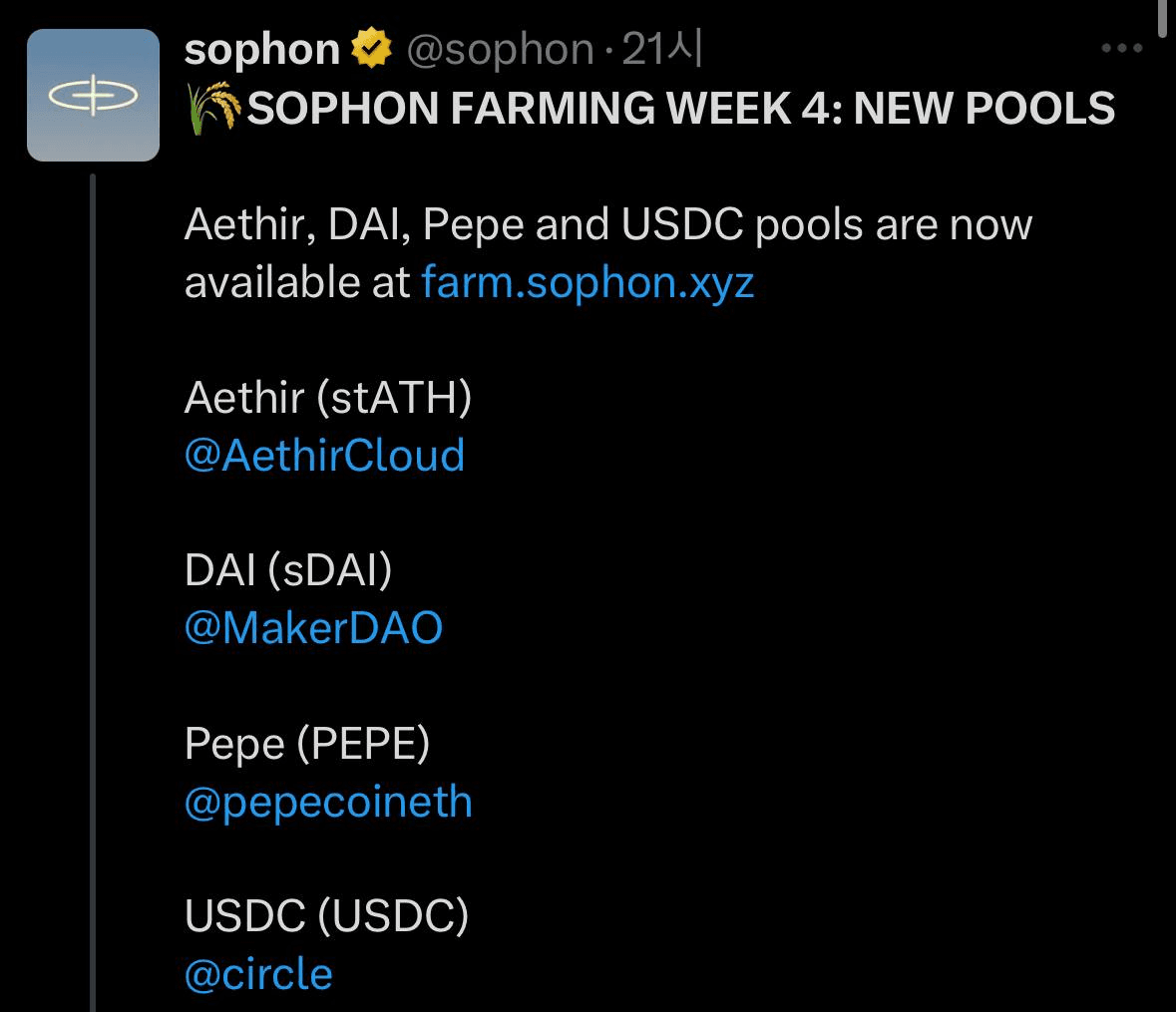Open the farm.sophon.xyz link
This screenshot has height=1012, width=1176.
point(588,283)
